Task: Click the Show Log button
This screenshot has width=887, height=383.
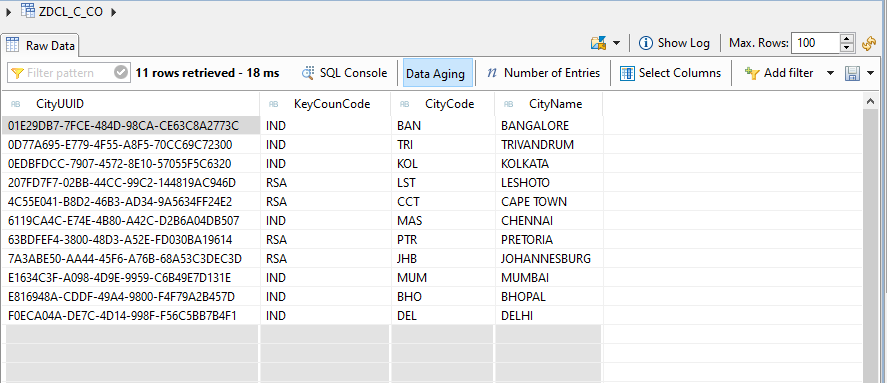Action: pos(674,43)
